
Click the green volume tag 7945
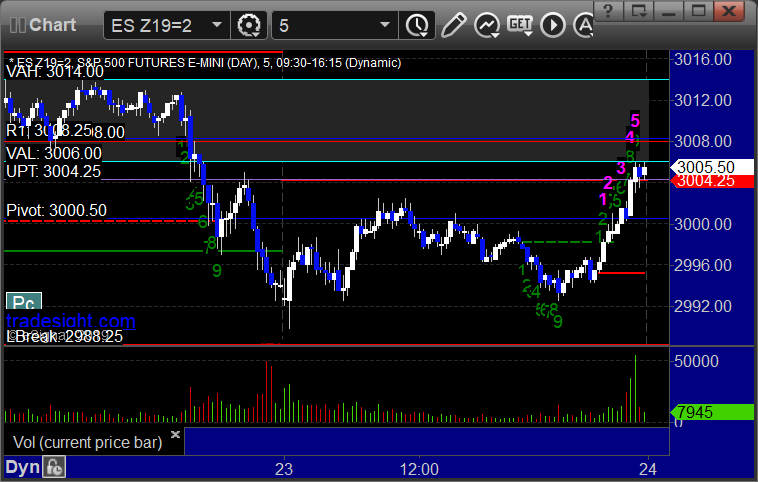(712, 412)
